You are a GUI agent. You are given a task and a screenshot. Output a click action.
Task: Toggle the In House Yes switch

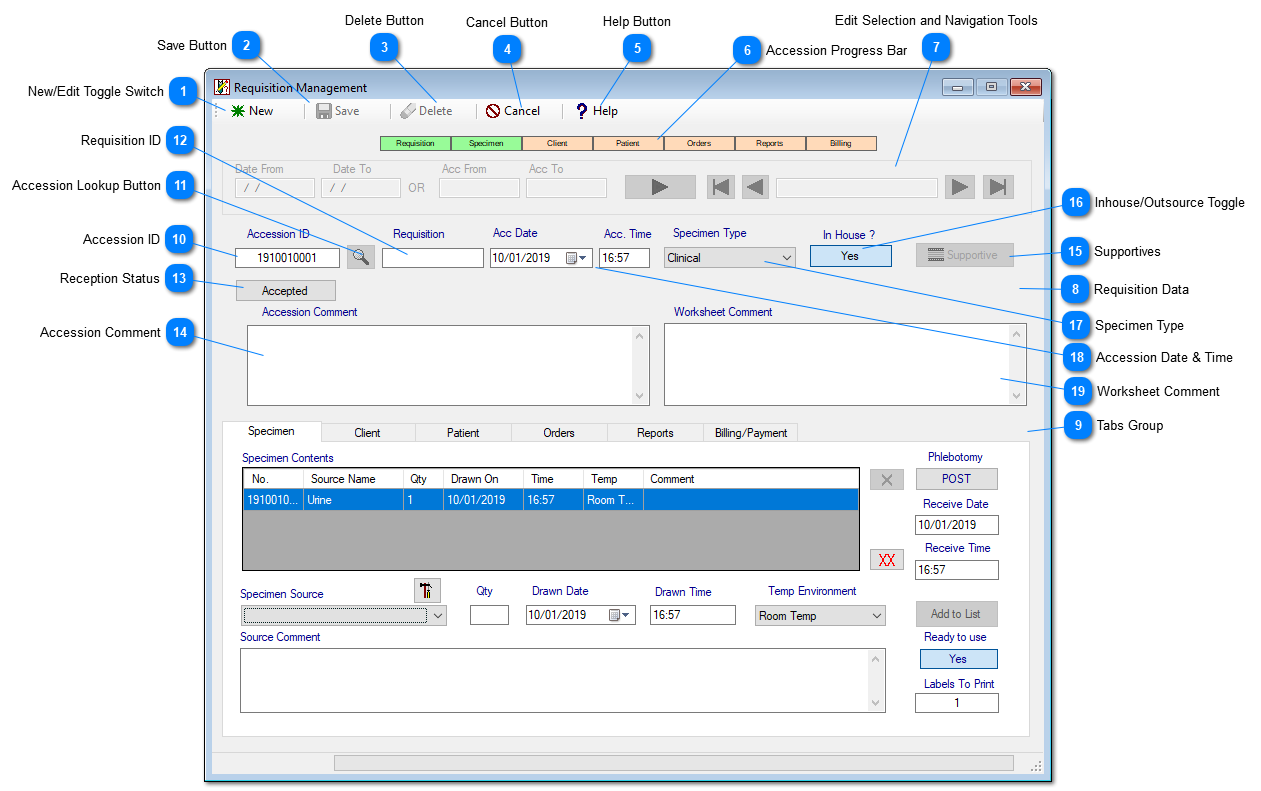pos(850,256)
